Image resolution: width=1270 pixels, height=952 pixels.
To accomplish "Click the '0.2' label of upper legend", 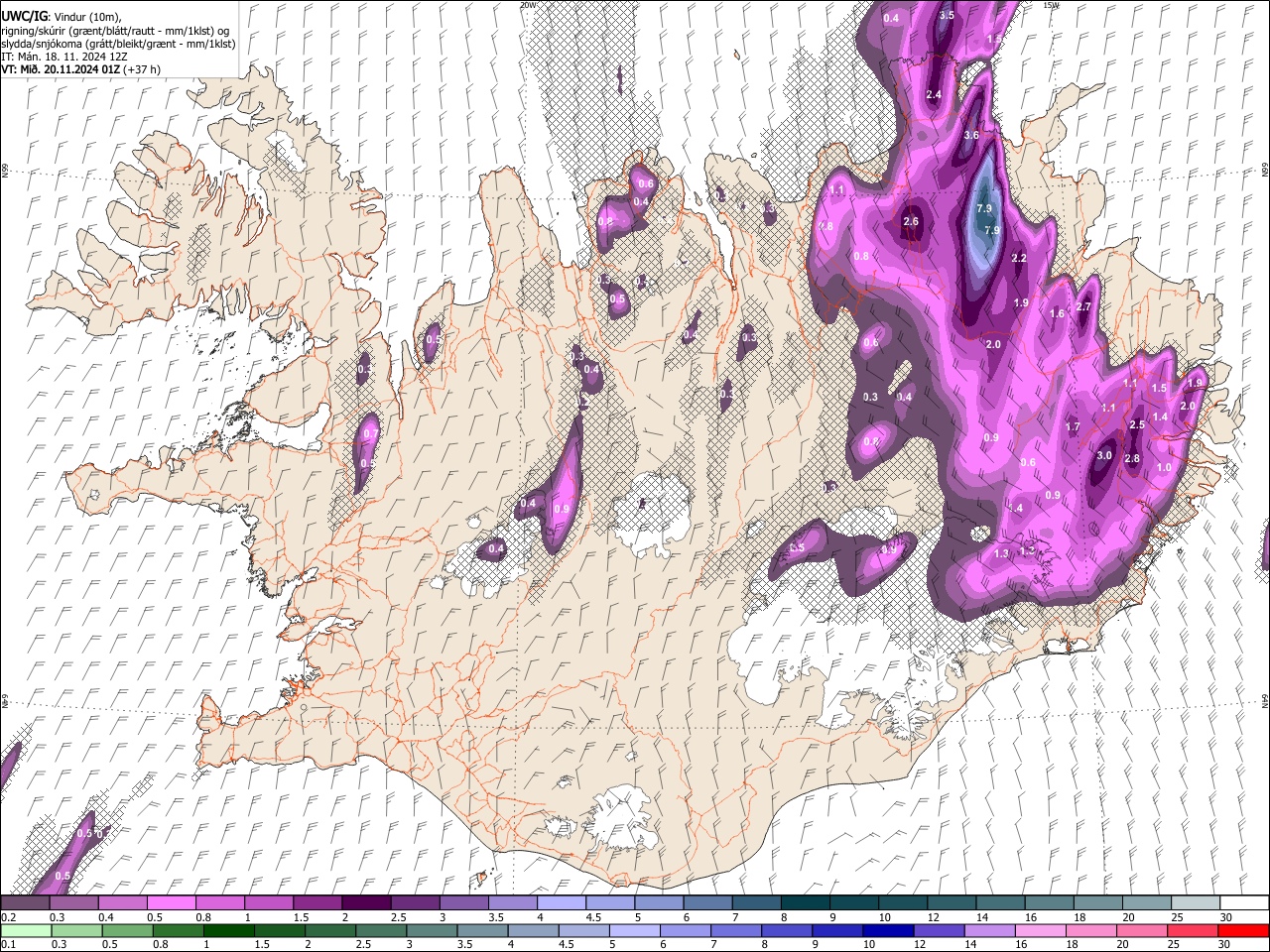I will (x=7, y=917).
